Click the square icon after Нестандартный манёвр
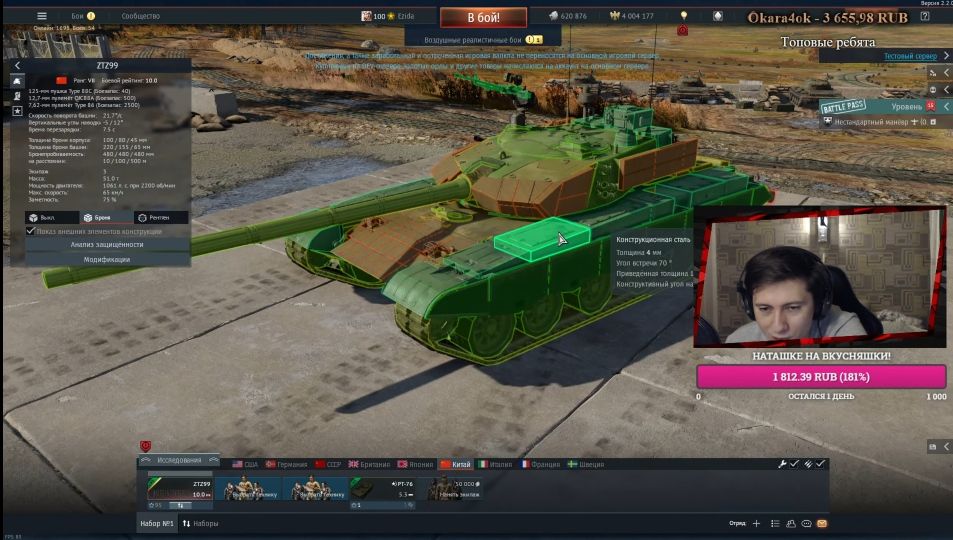The image size is (953, 540). click(x=934, y=122)
